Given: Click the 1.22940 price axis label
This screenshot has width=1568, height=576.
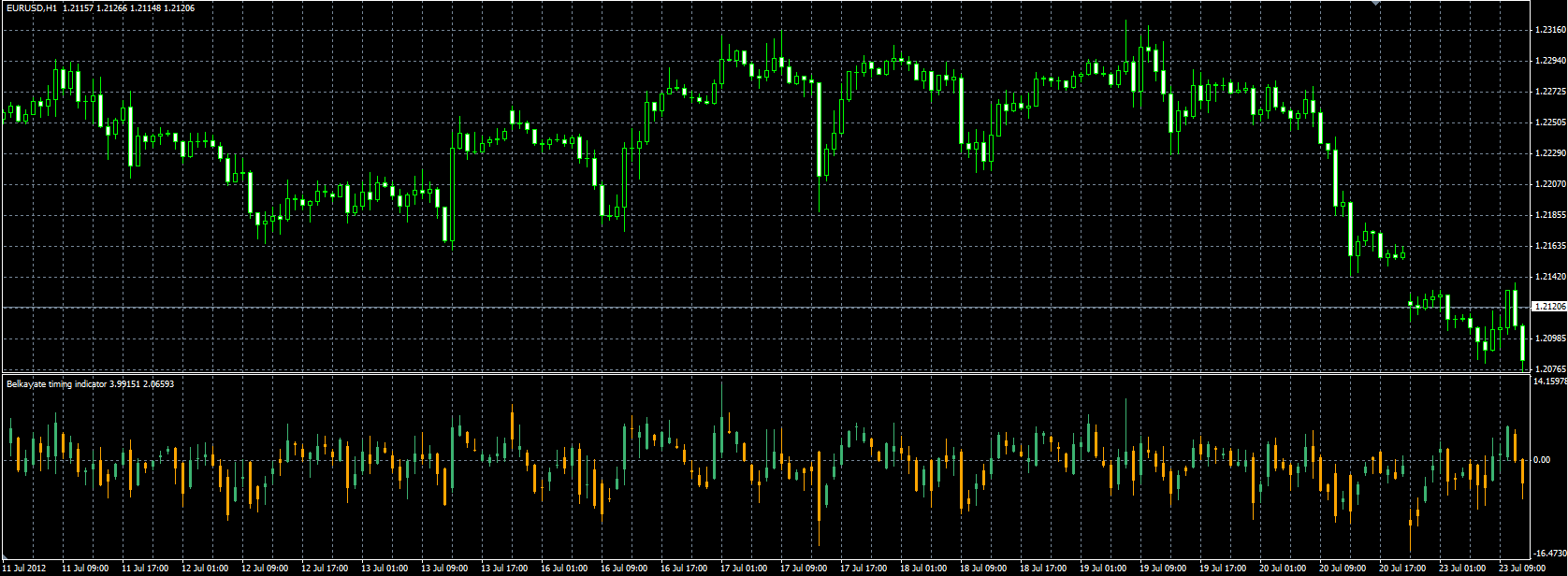Looking at the screenshot, I should 1550,61.
